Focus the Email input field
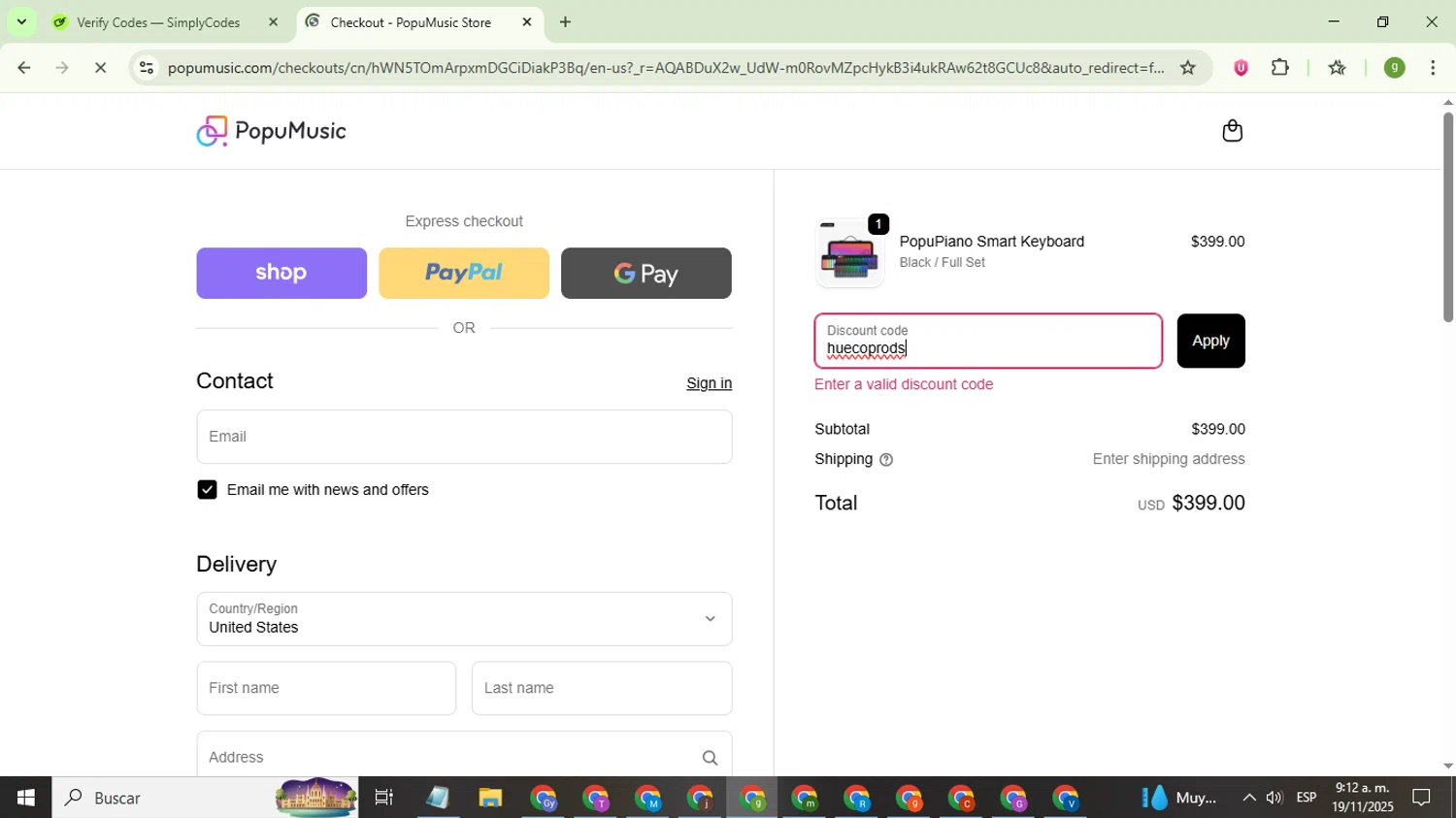The height and width of the screenshot is (818, 1456). tap(464, 437)
